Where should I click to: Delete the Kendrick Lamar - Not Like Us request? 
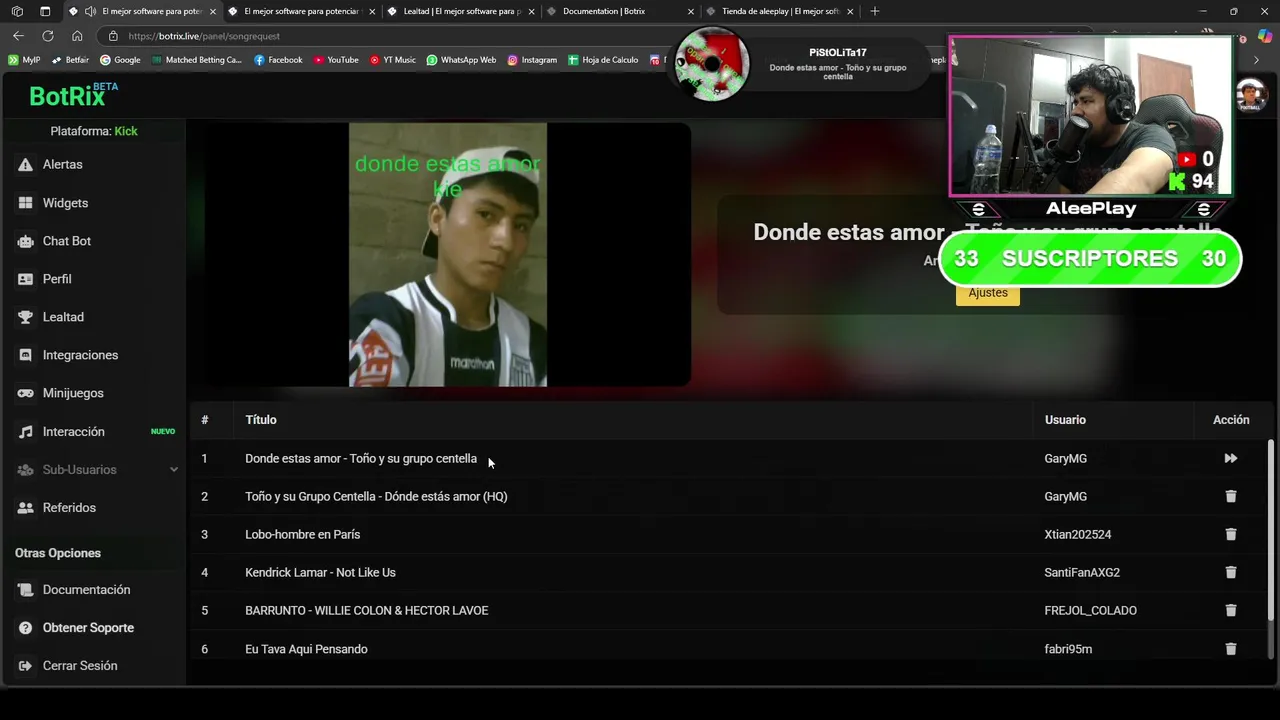pos(1230,572)
